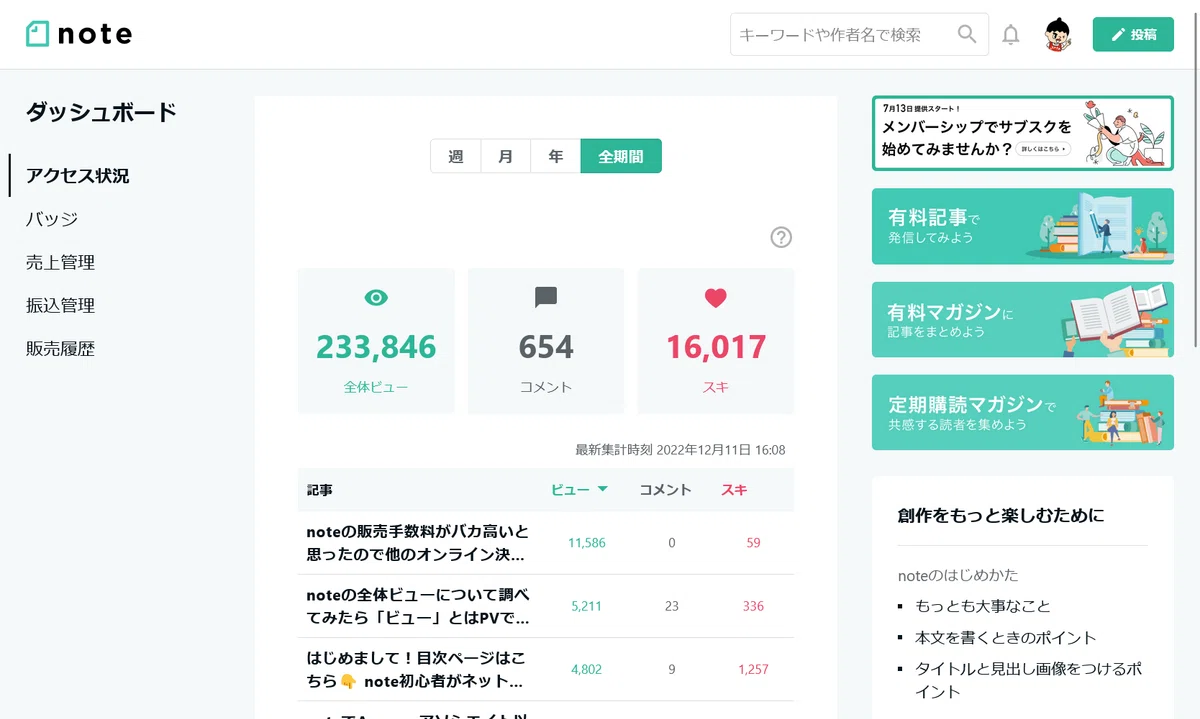Open link 本文を書くときのポイント
Screen dimensions: 1200x719
pos(1006,638)
